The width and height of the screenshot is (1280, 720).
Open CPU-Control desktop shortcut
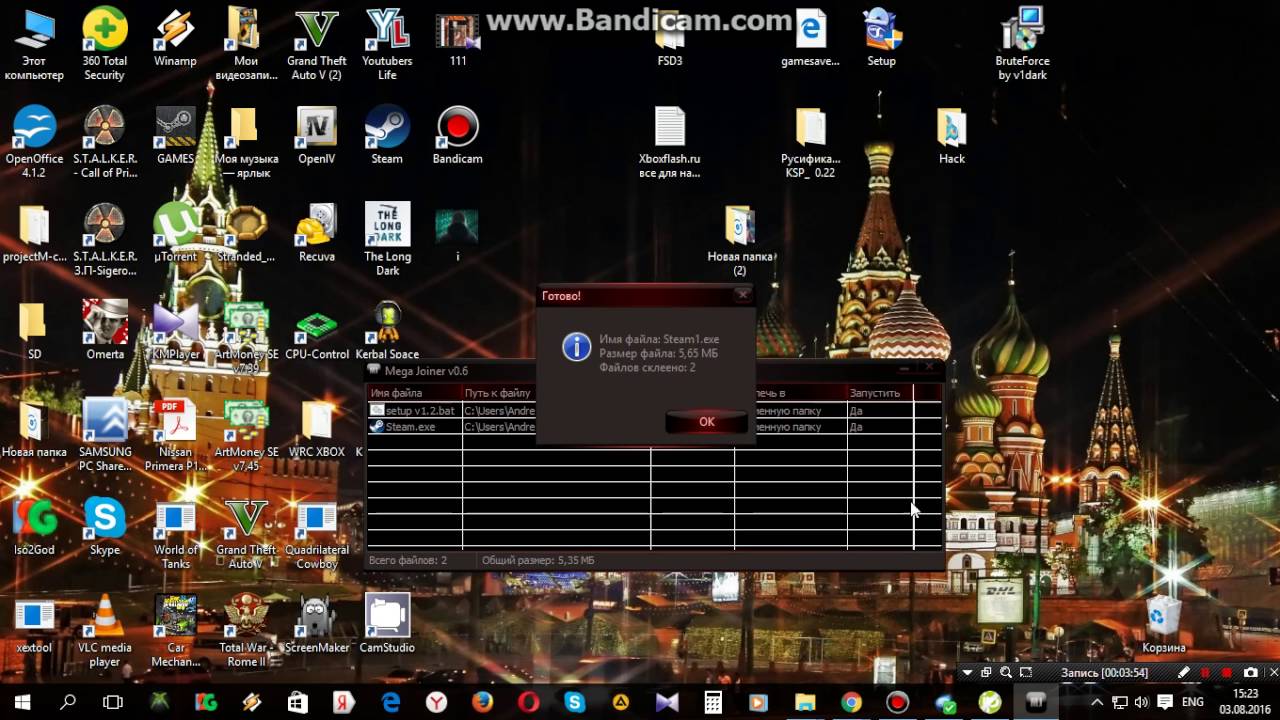click(x=316, y=331)
